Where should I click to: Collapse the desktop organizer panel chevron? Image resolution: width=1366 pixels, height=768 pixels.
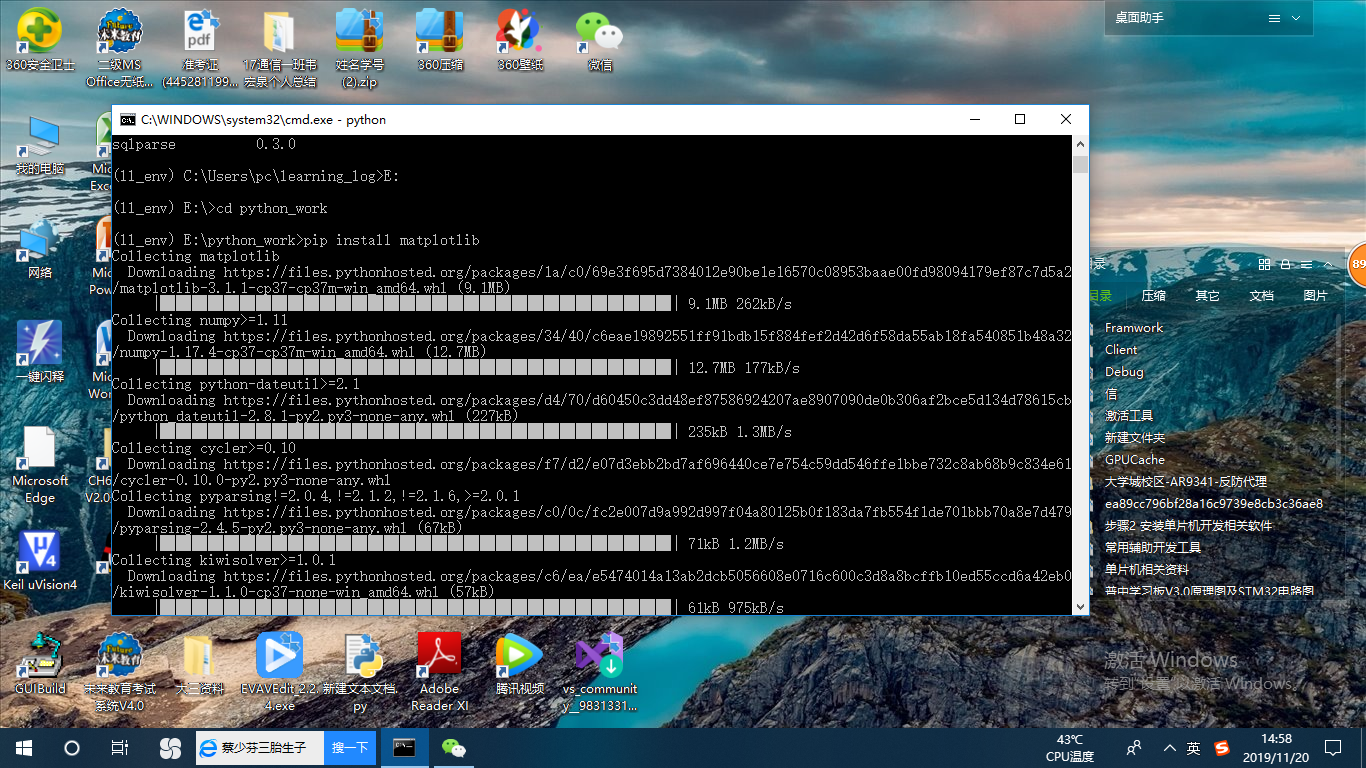point(1327,264)
